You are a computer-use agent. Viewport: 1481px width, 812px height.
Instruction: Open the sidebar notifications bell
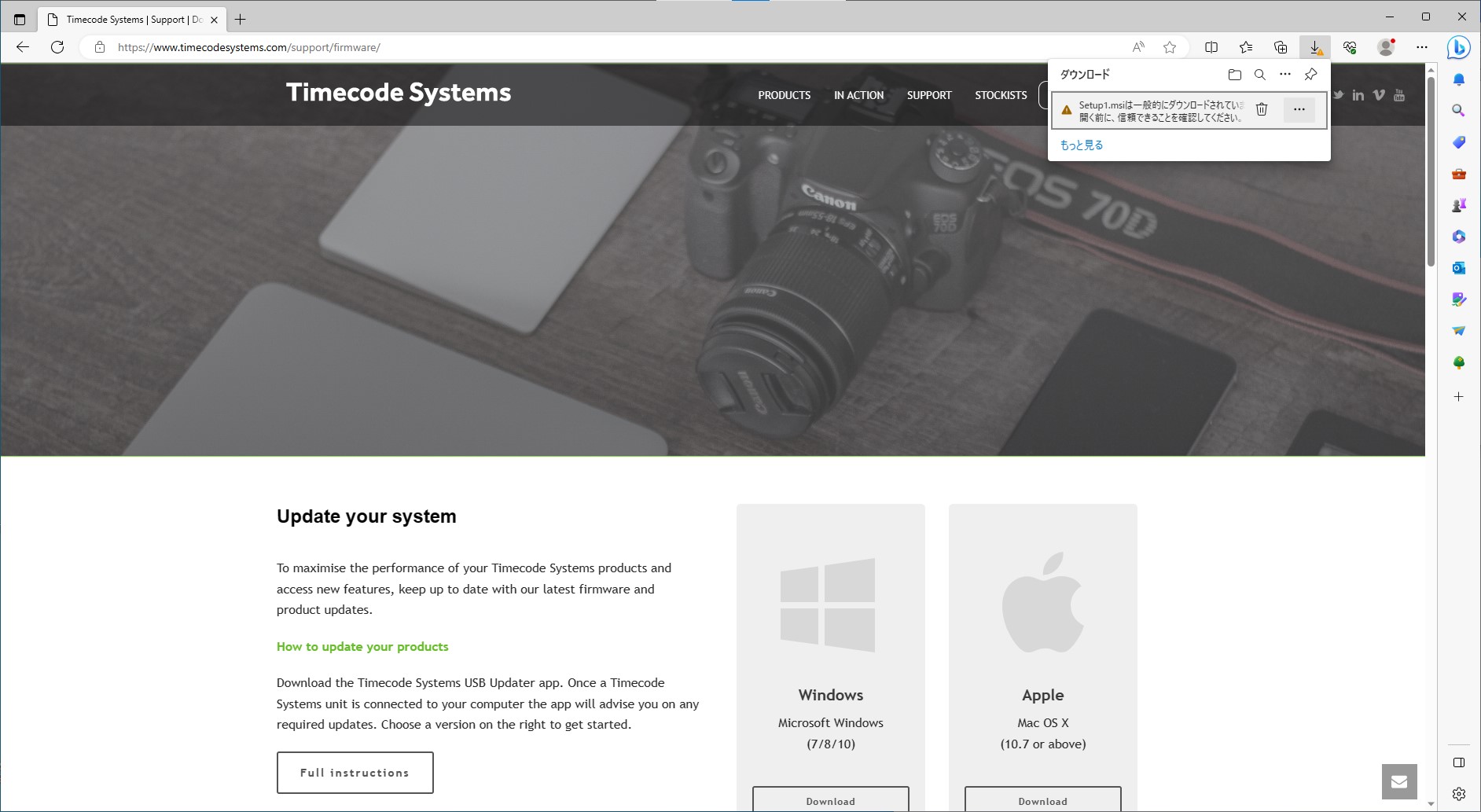(1459, 79)
